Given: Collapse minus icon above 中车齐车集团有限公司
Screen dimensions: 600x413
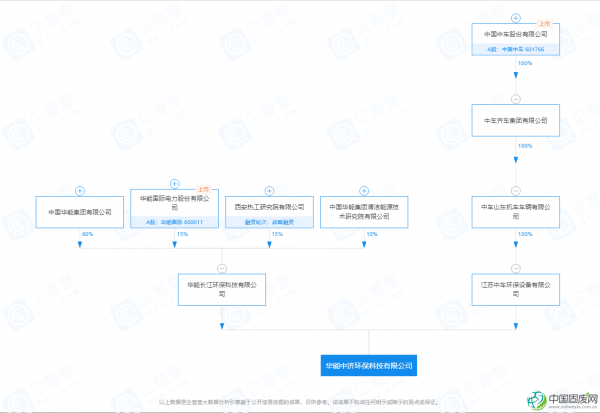Looking at the screenshot, I should tap(516, 98).
